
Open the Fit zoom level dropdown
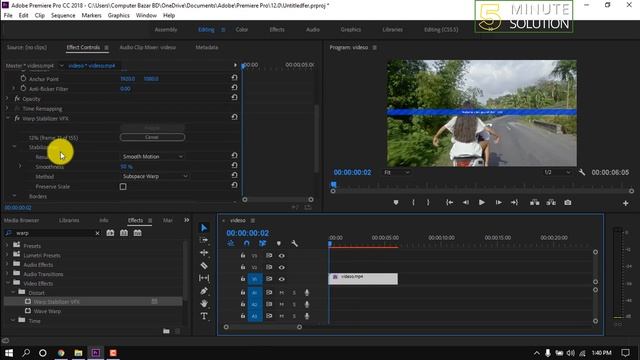pos(397,172)
